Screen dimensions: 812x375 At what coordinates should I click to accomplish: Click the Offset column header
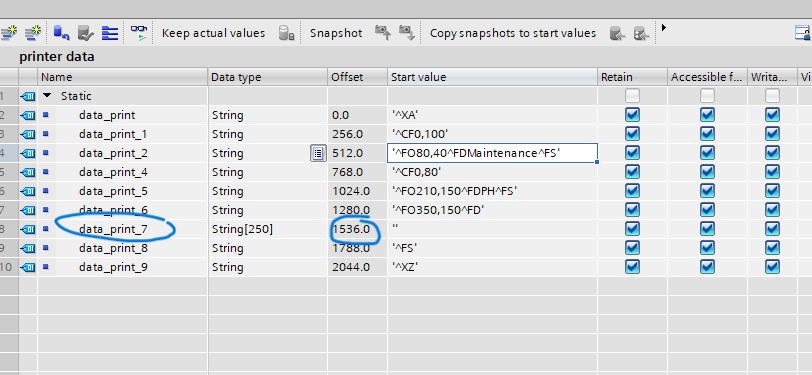coord(357,77)
